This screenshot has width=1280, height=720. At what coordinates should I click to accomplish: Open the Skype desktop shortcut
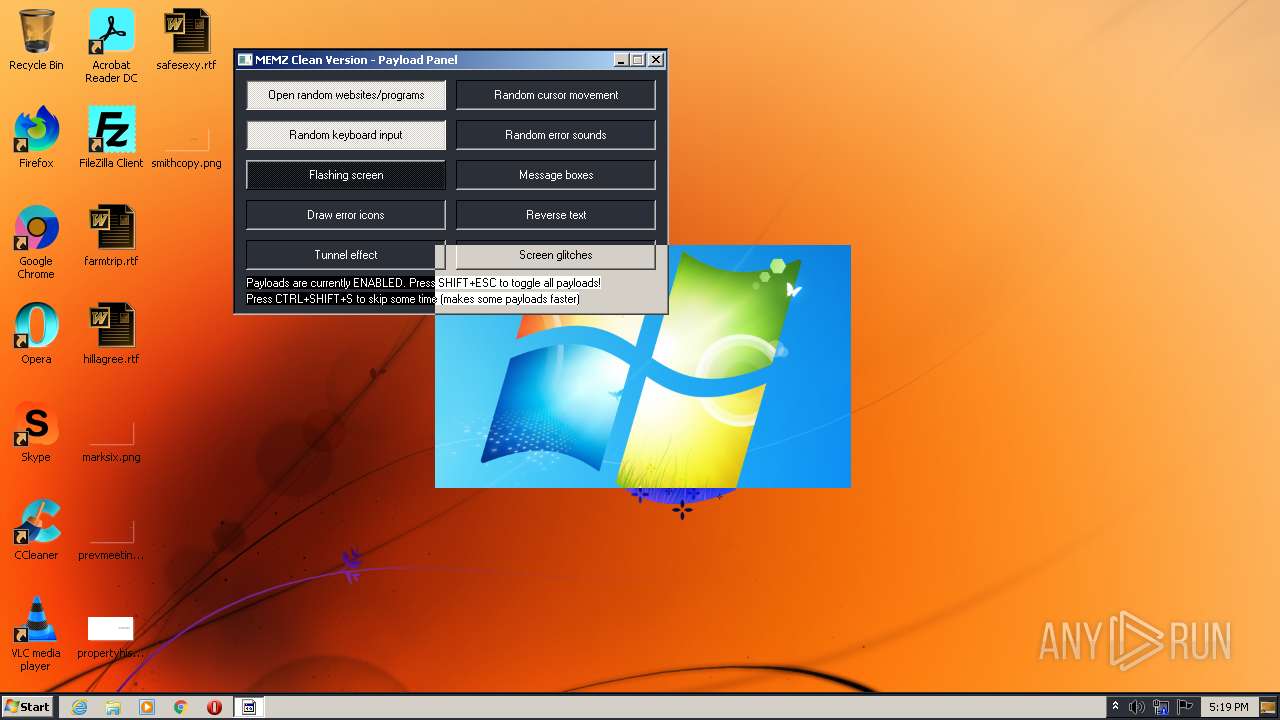click(36, 432)
